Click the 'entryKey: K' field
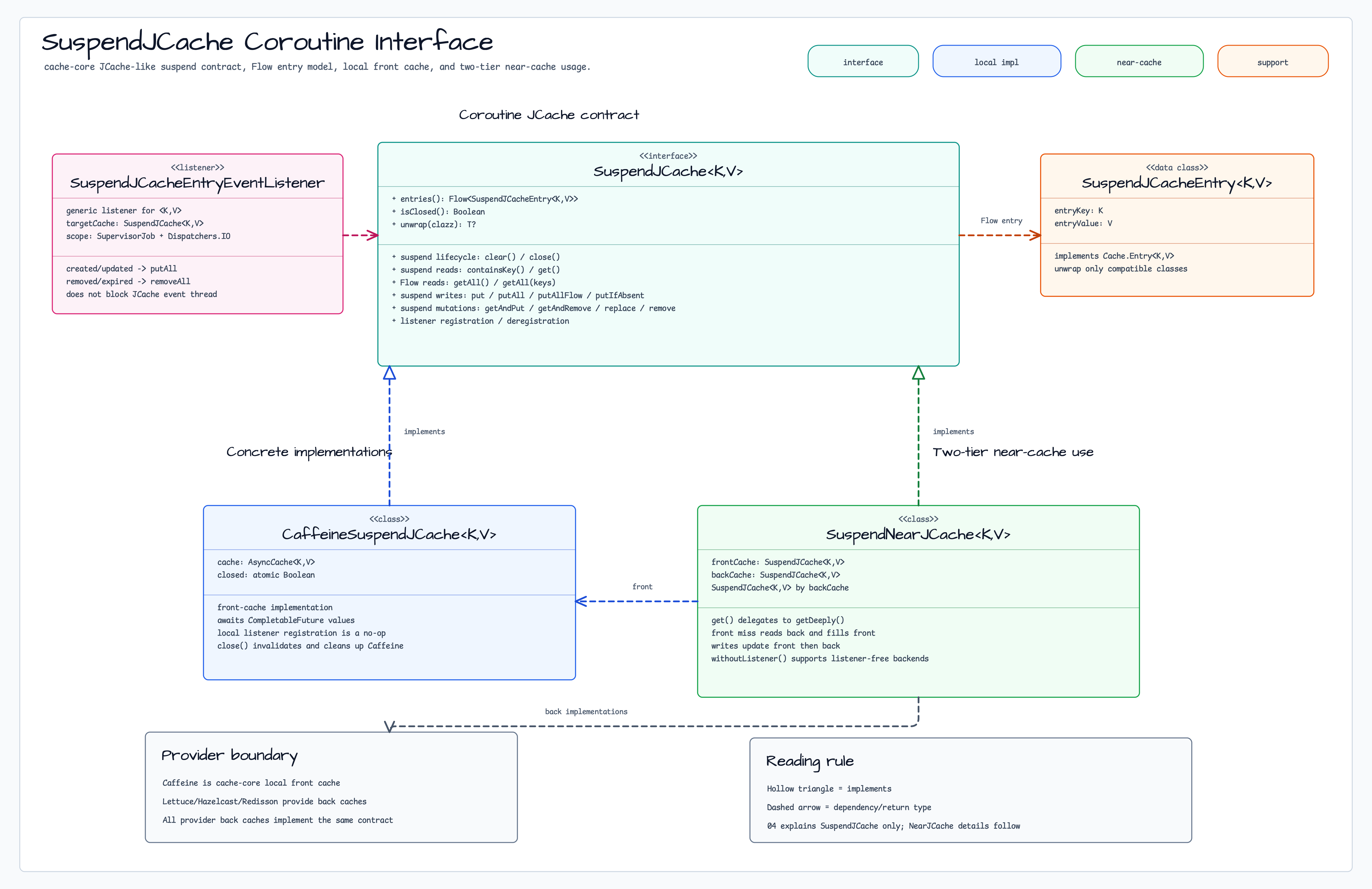The height and width of the screenshot is (889, 1372). pyautogui.click(x=1079, y=211)
